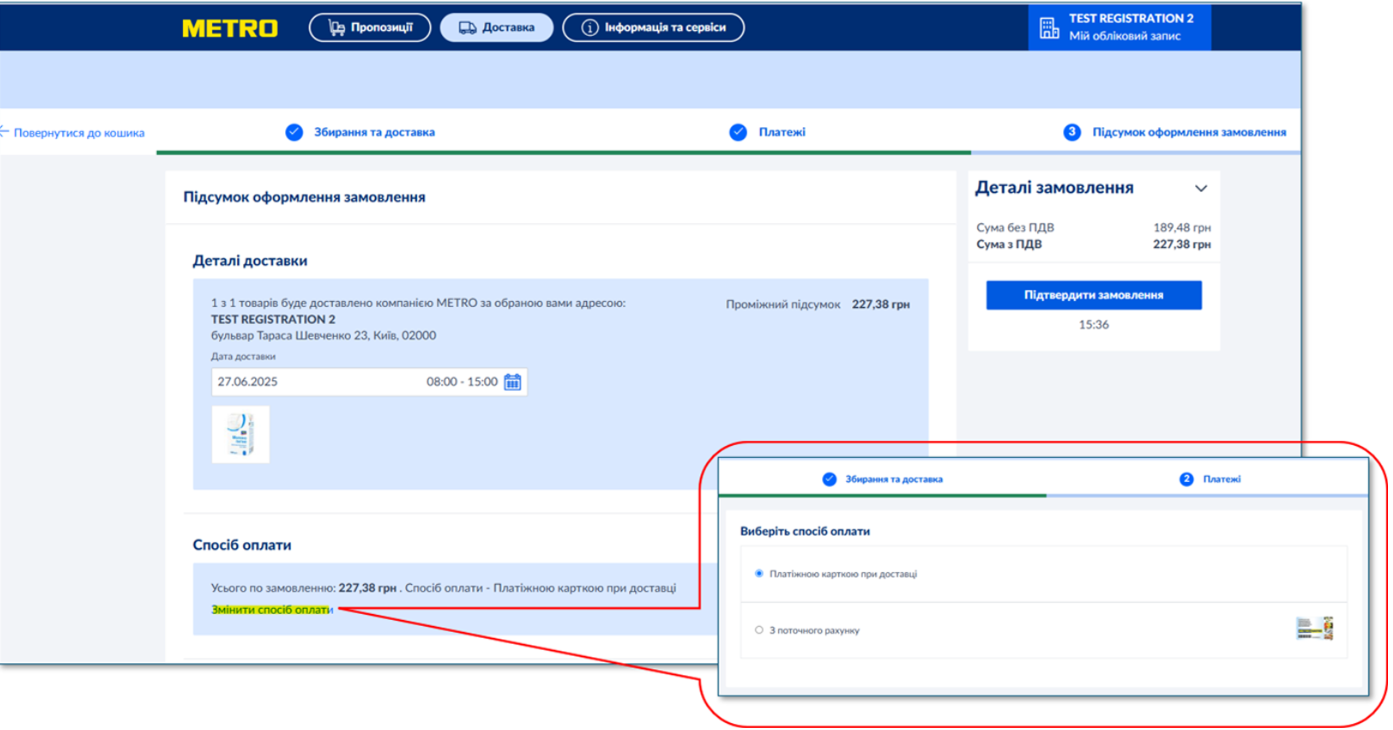Click the Підтвердити замовлення button
The height and width of the screenshot is (730, 1393).
tap(1094, 295)
